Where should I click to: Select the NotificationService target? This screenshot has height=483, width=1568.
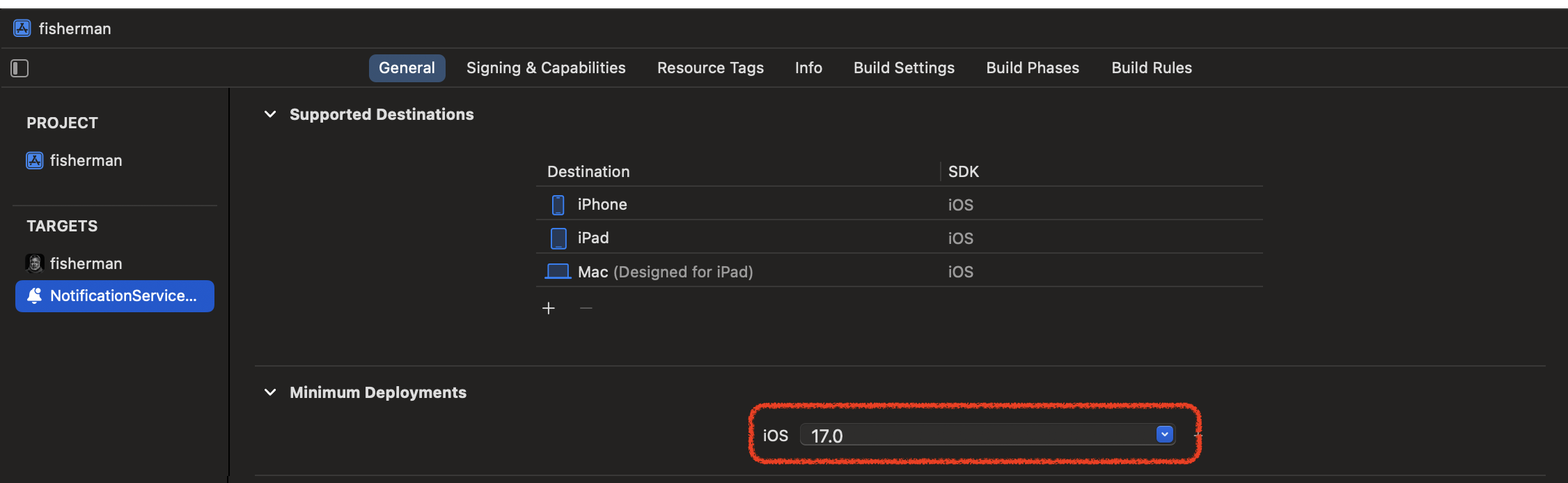[x=115, y=296]
